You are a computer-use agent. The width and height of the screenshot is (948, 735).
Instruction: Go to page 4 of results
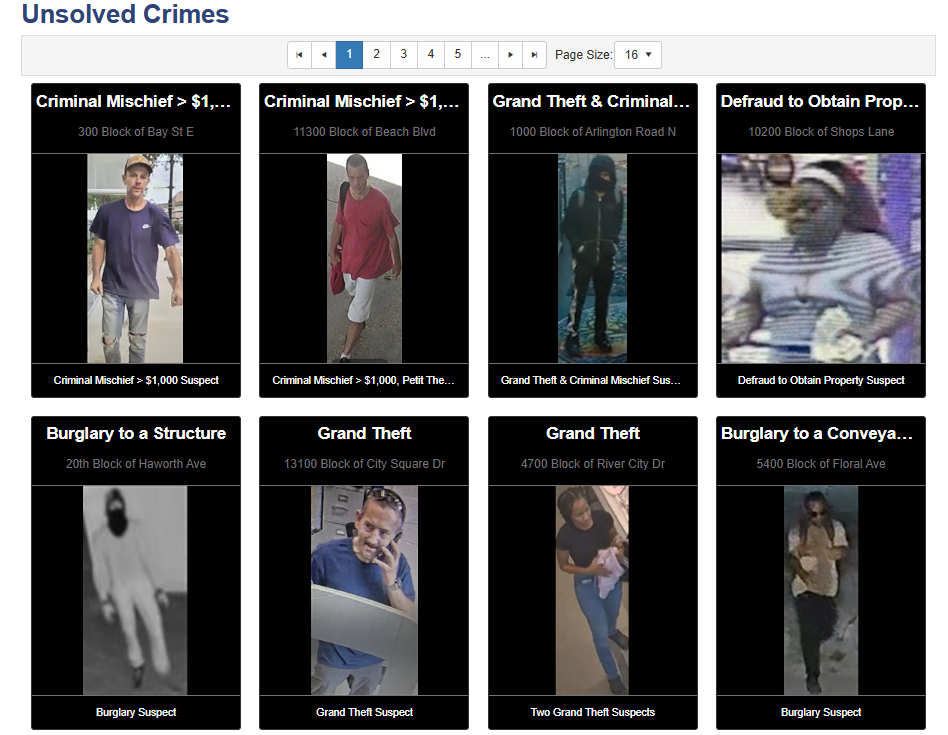(x=431, y=55)
